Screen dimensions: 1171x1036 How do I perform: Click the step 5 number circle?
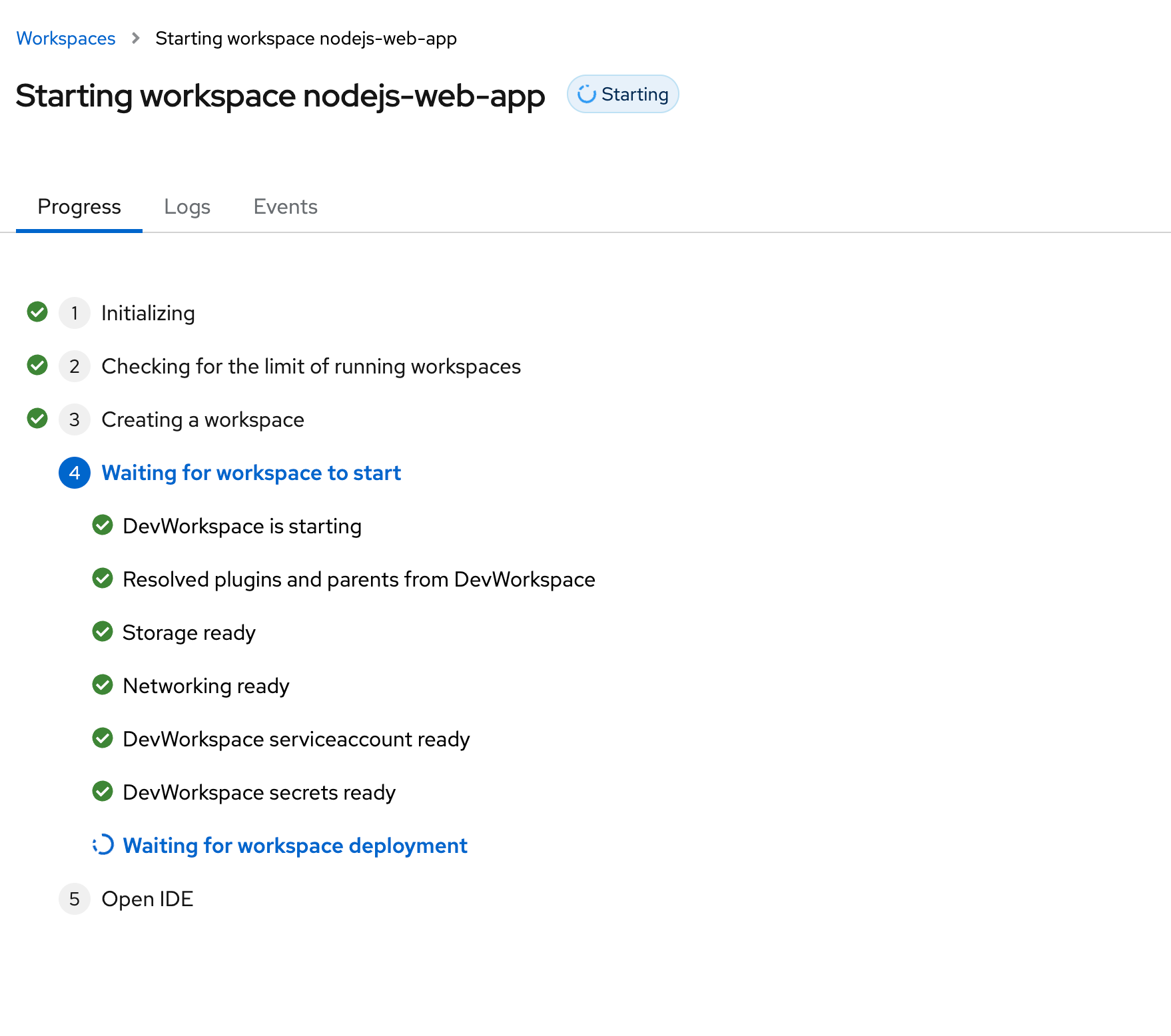pos(75,899)
